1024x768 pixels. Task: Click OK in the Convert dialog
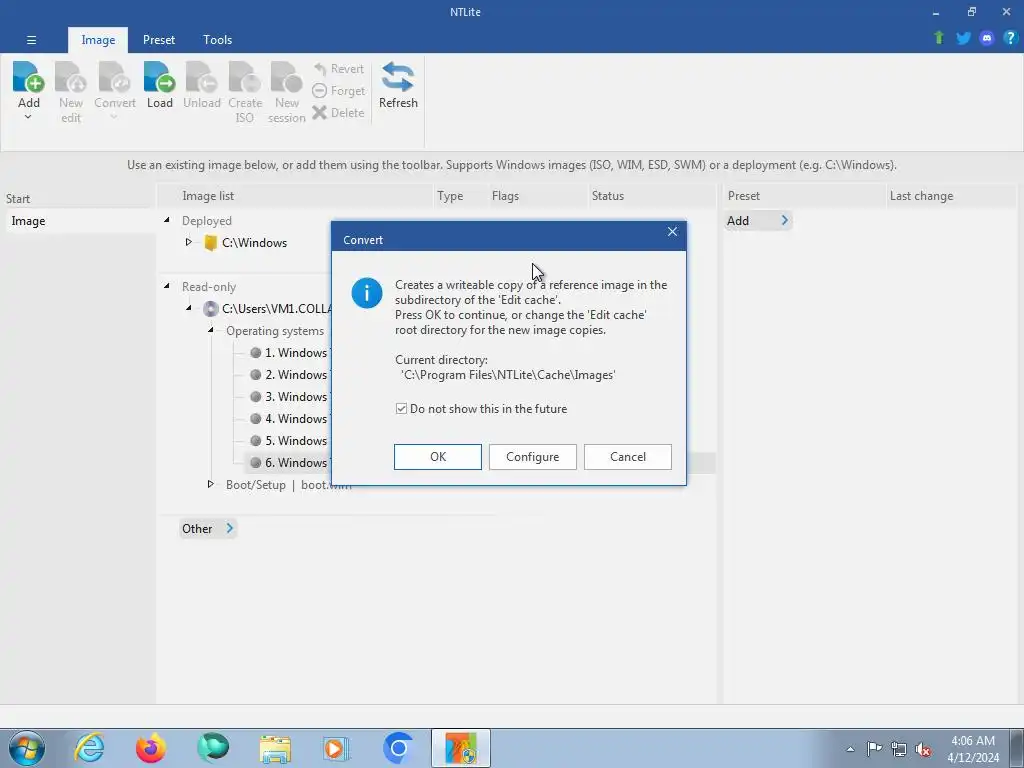point(438,456)
